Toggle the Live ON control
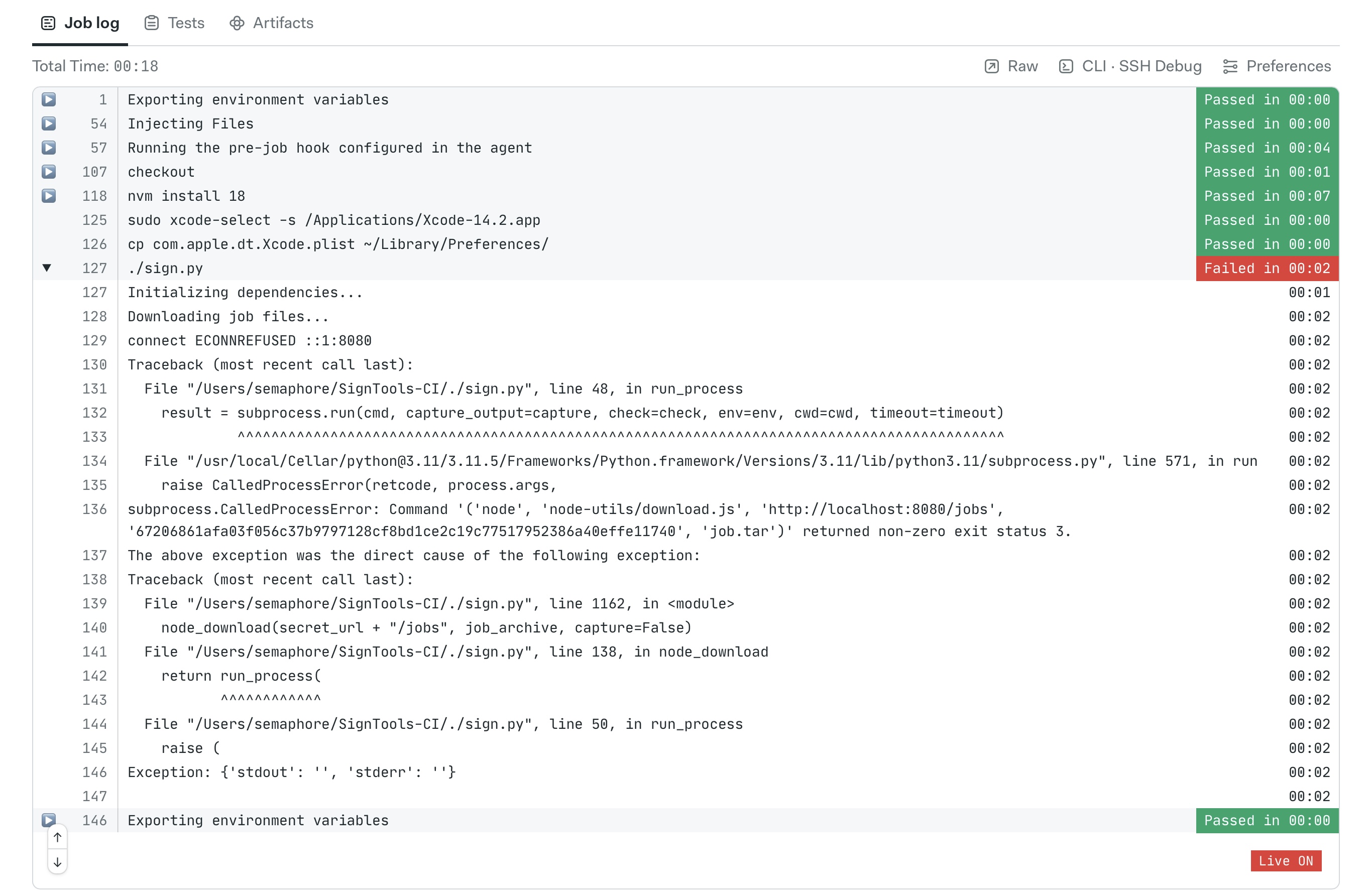Screen dimensions: 1372x895 [1286, 861]
